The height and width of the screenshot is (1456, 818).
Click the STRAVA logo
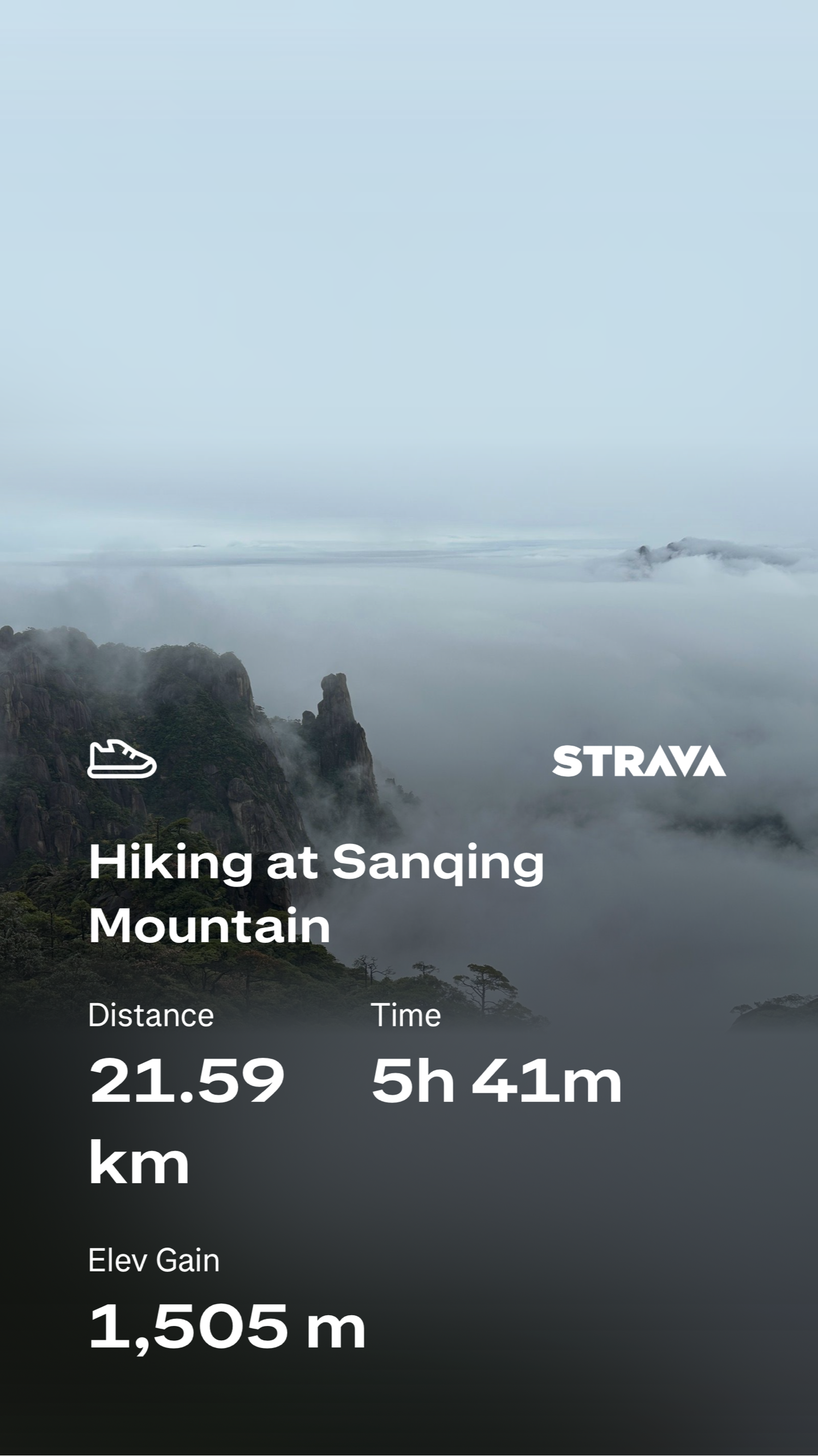click(639, 761)
